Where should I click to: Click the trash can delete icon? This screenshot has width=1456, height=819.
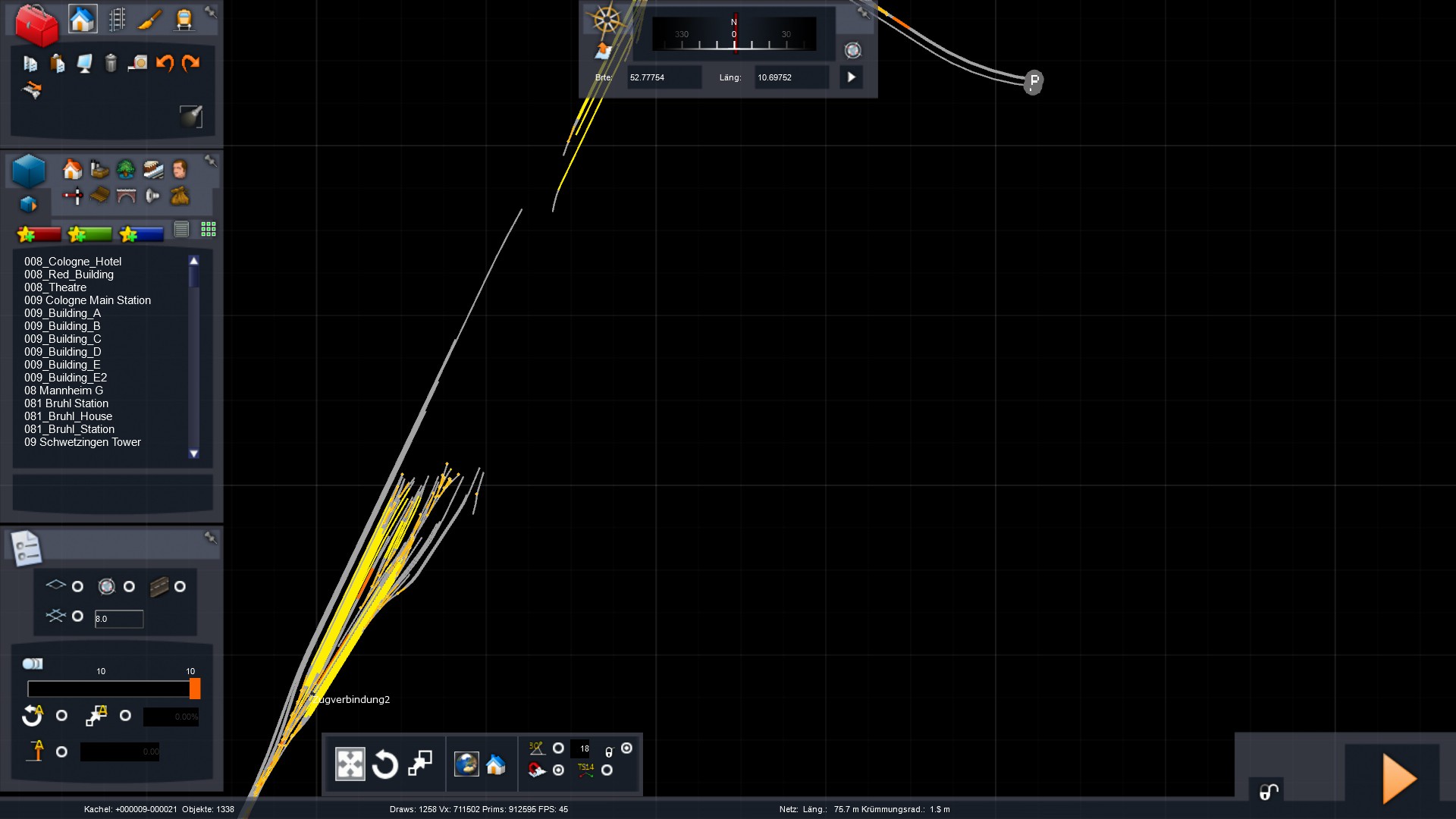pos(111,63)
